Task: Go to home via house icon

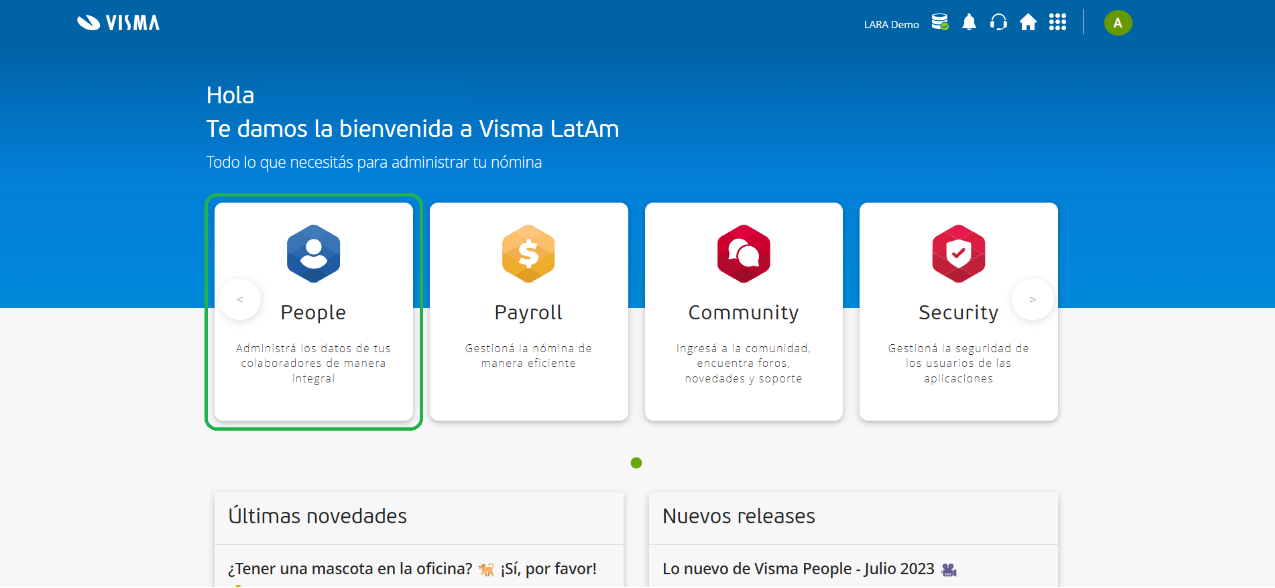Action: (x=1028, y=22)
